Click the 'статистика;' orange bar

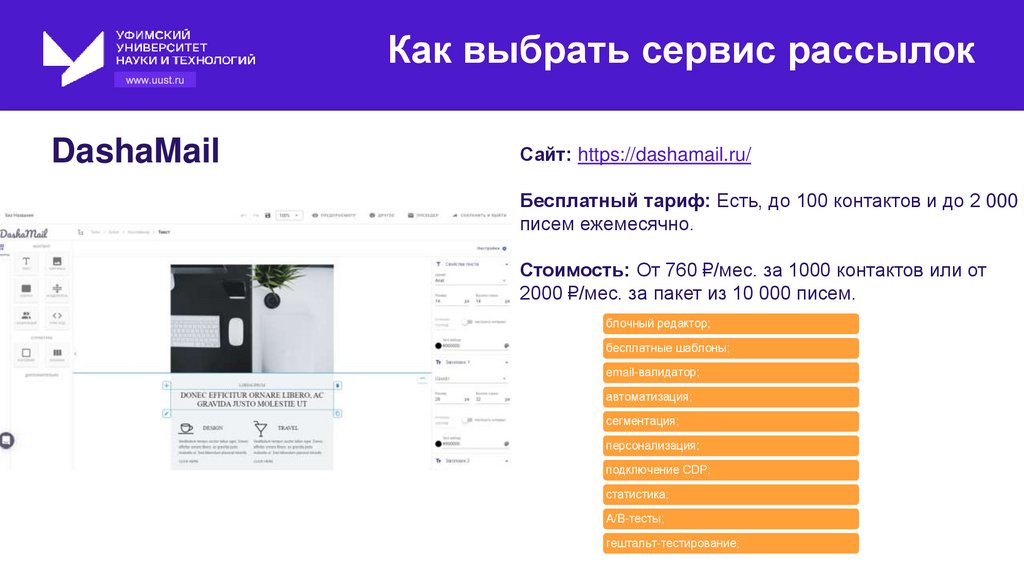(x=731, y=494)
